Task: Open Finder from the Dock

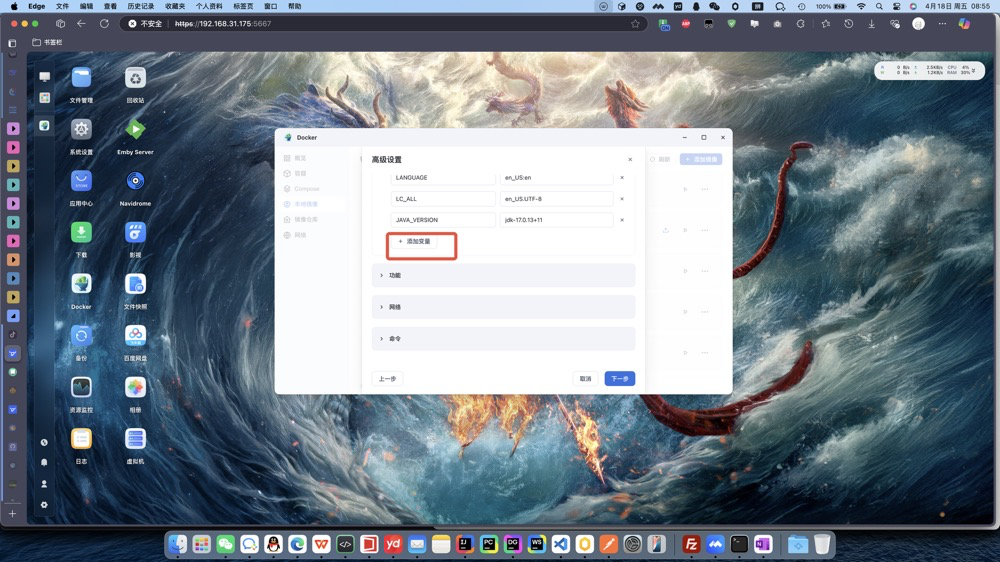Action: click(x=178, y=544)
